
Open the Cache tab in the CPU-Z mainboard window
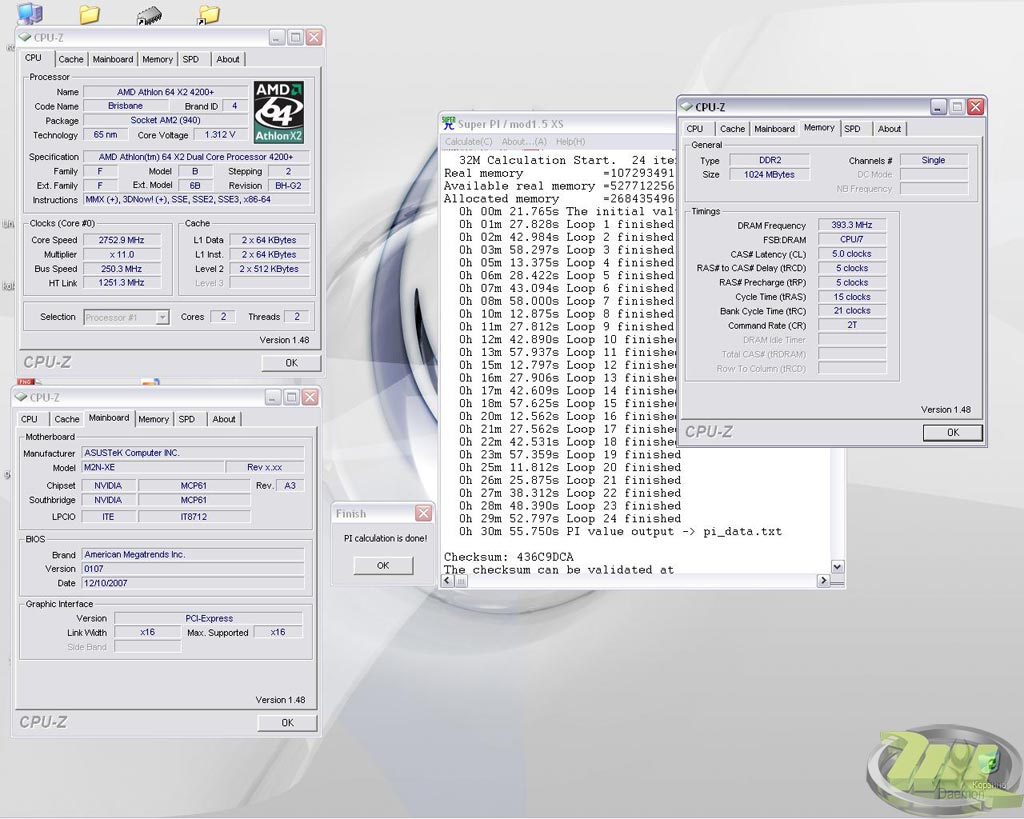click(67, 419)
